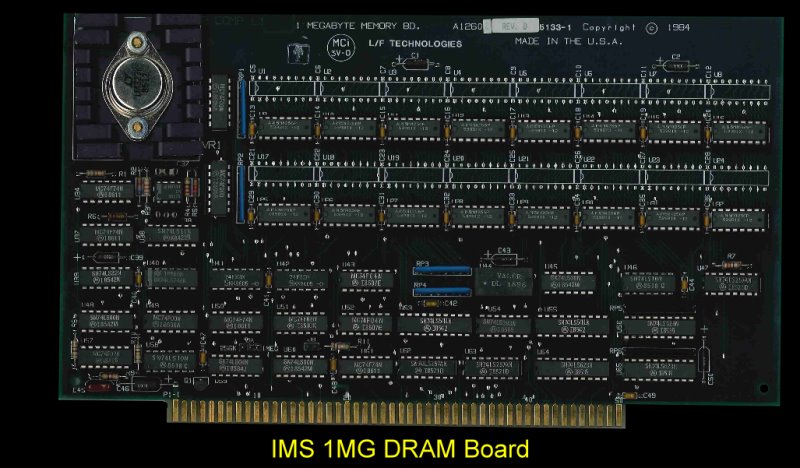The image size is (800, 468).
Task: Click the blue RP2 resistor pack
Action: [x=241, y=194]
